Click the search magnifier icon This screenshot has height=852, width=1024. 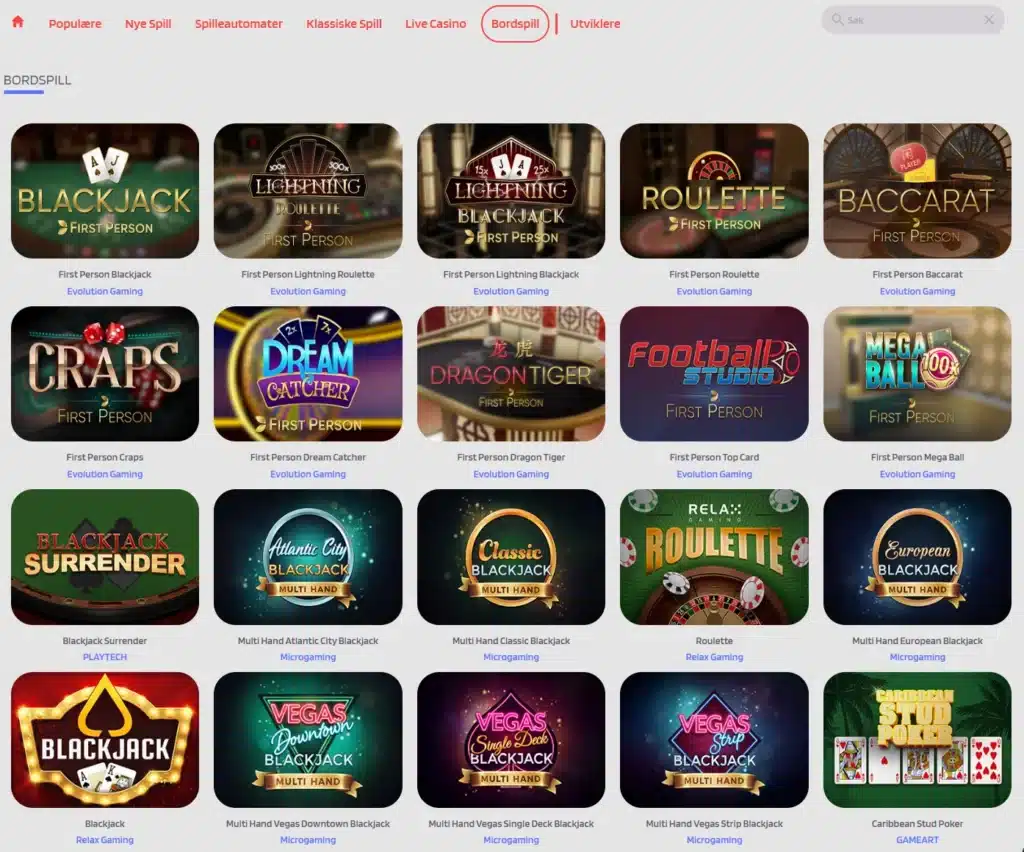click(837, 20)
